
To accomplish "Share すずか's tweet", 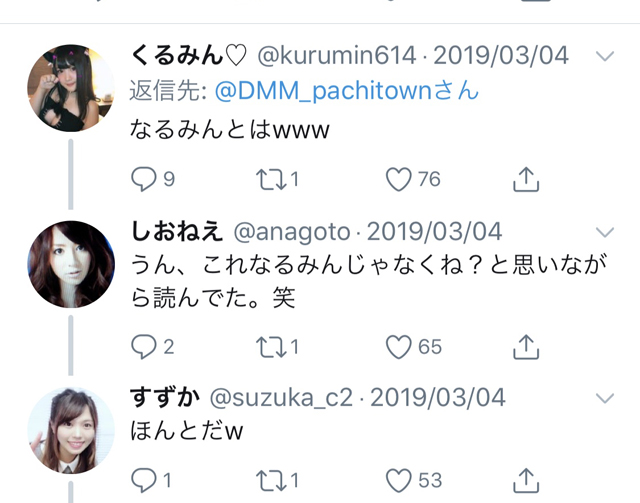I will [x=526, y=480].
